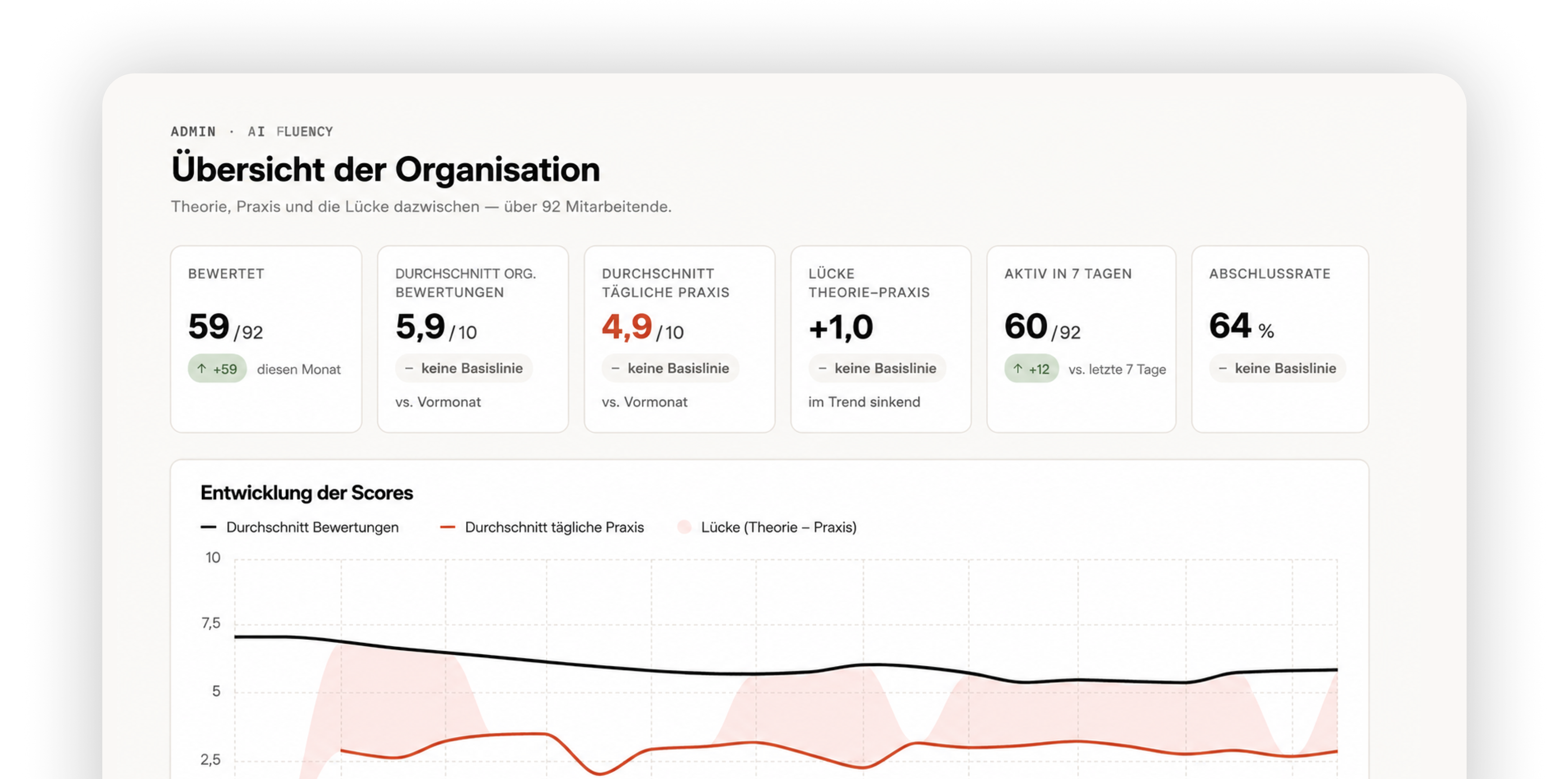Click the green +12 badge
Screen dimensions: 1568x779
point(1032,368)
